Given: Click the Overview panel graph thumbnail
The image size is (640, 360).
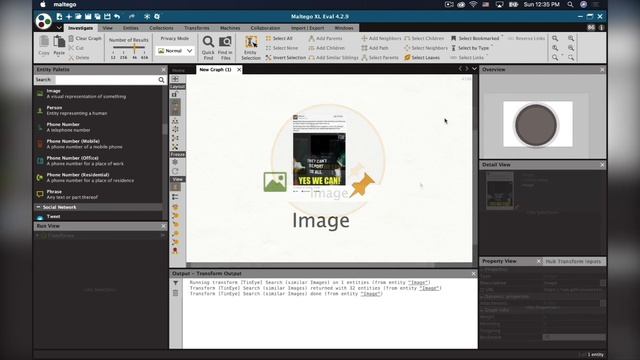Looking at the screenshot, I should [538, 124].
